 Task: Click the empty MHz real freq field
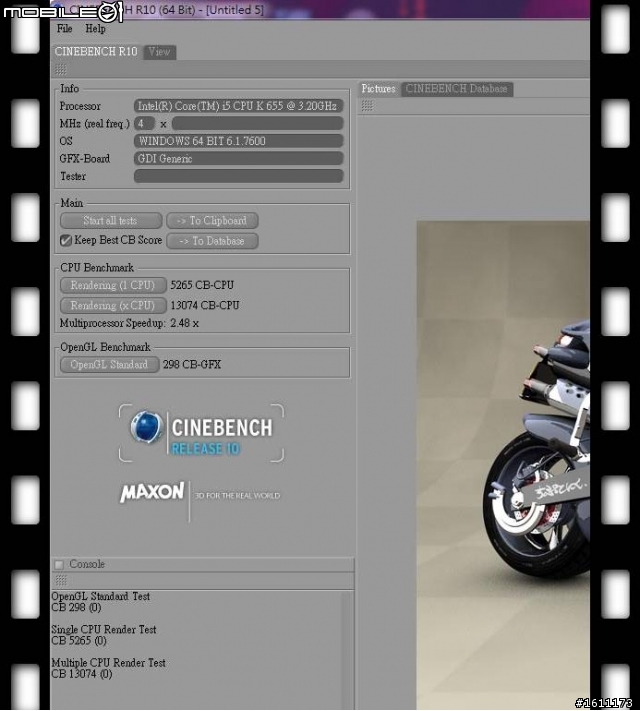tap(257, 123)
